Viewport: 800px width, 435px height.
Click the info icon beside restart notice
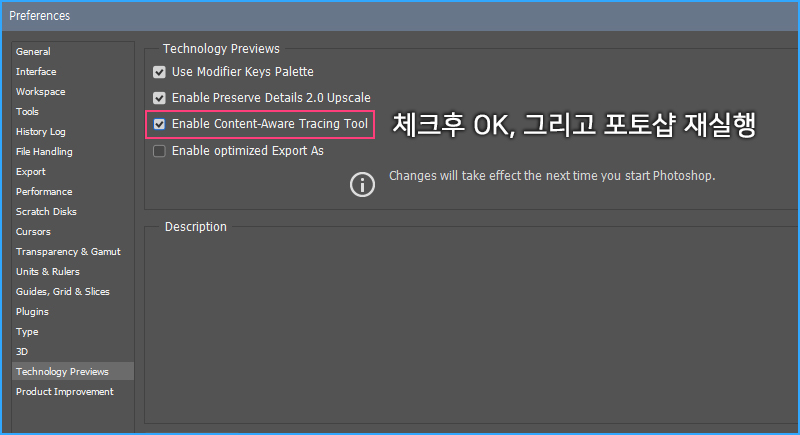[362, 184]
